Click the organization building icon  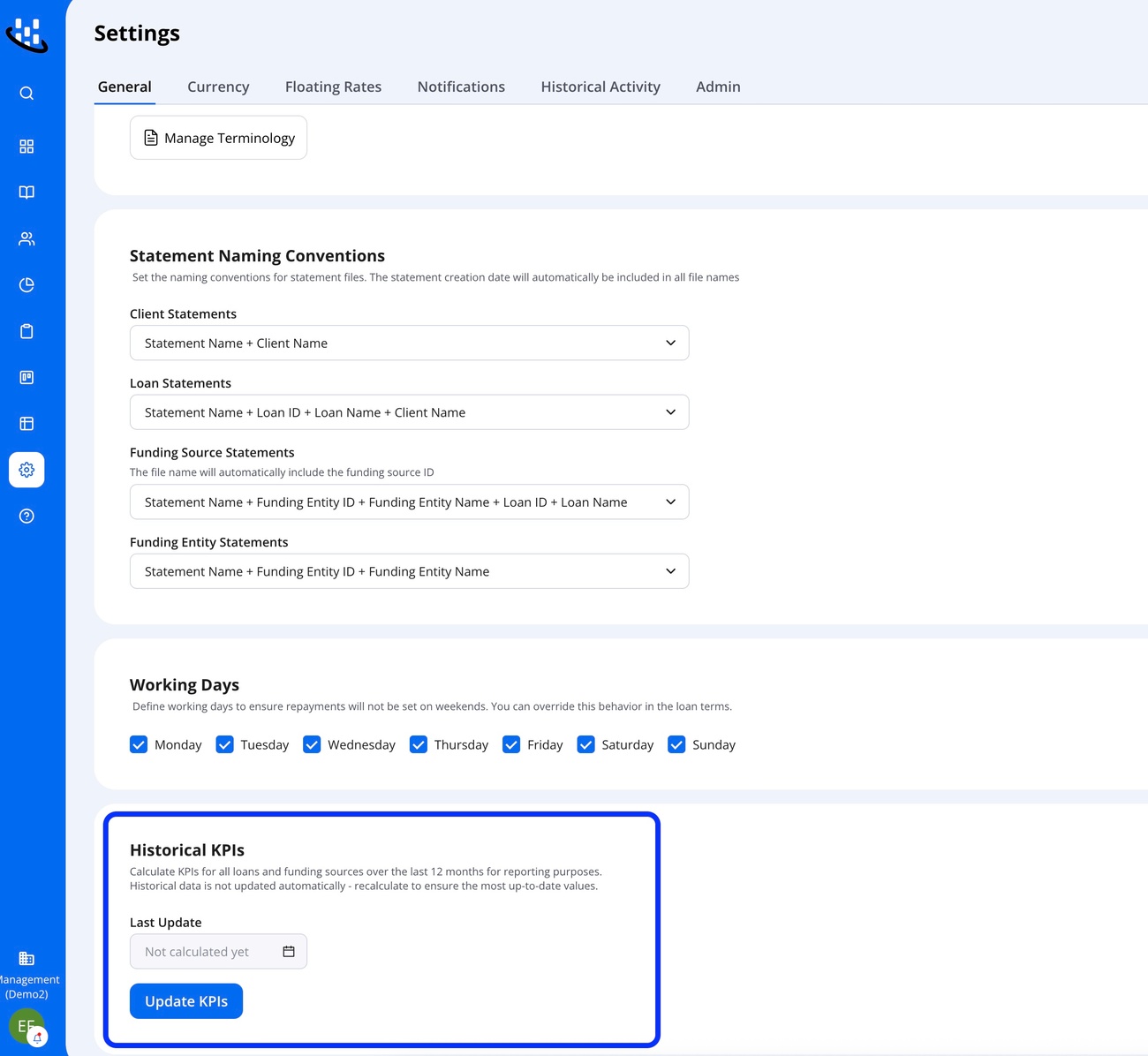26,959
